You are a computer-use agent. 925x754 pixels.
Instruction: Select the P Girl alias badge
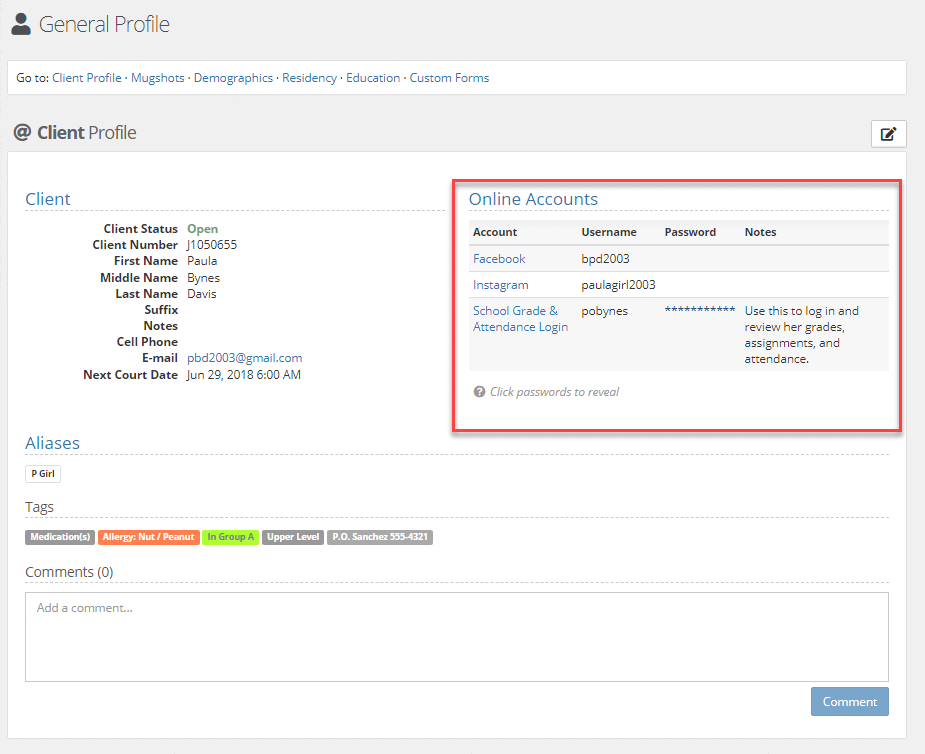click(x=43, y=474)
